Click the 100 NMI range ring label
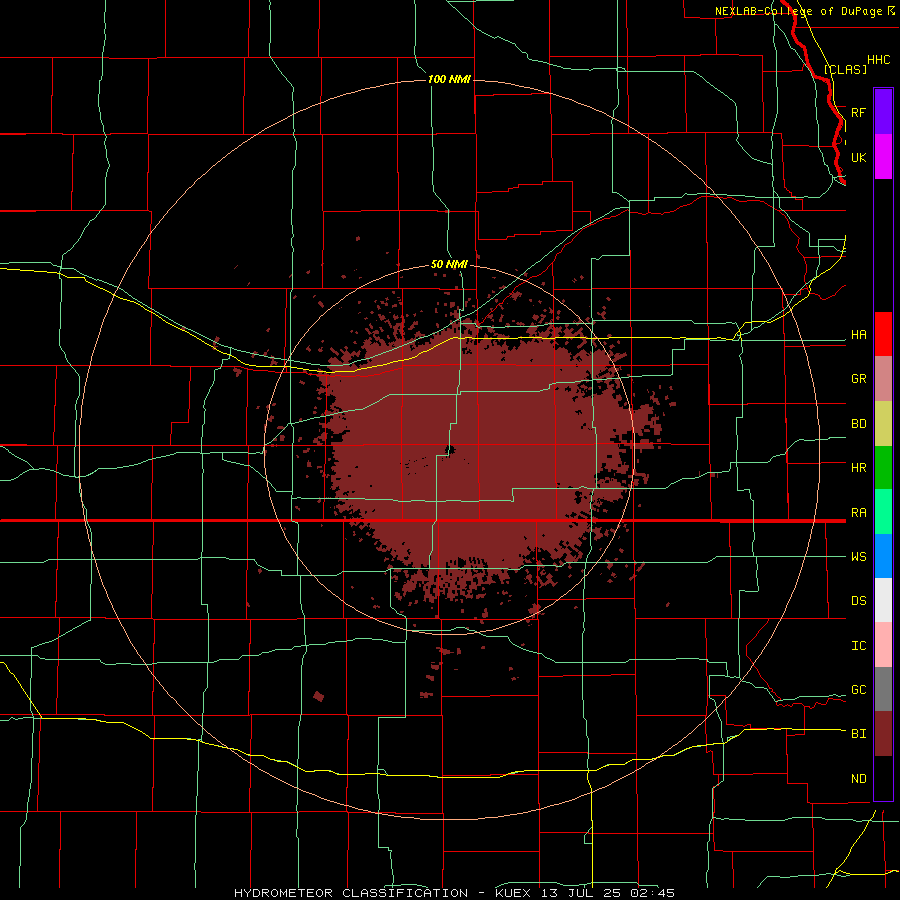This screenshot has width=900, height=900. (x=449, y=79)
